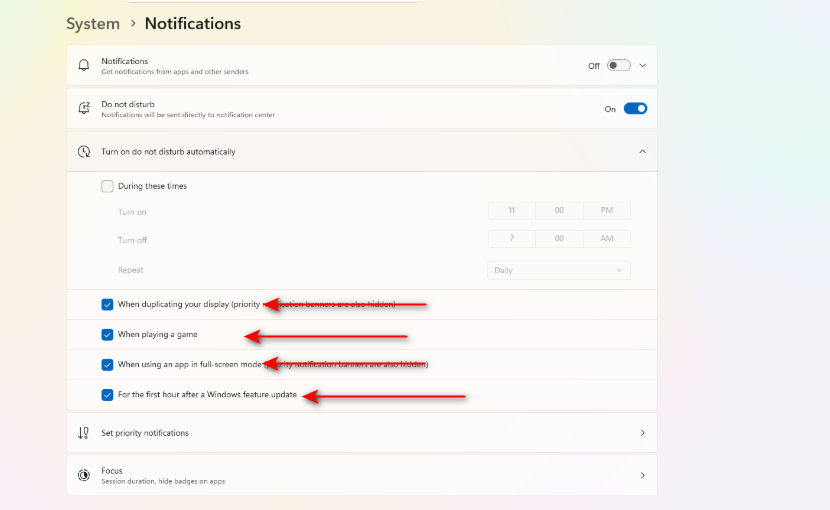Click the Notifications bell icon
Screen dimensions: 830x510
[x=84, y=65]
